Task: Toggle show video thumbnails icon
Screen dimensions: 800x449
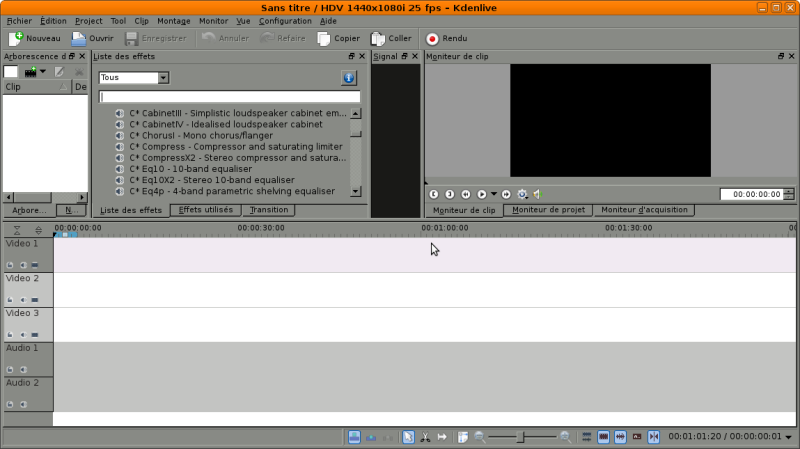Action: (x=604, y=437)
